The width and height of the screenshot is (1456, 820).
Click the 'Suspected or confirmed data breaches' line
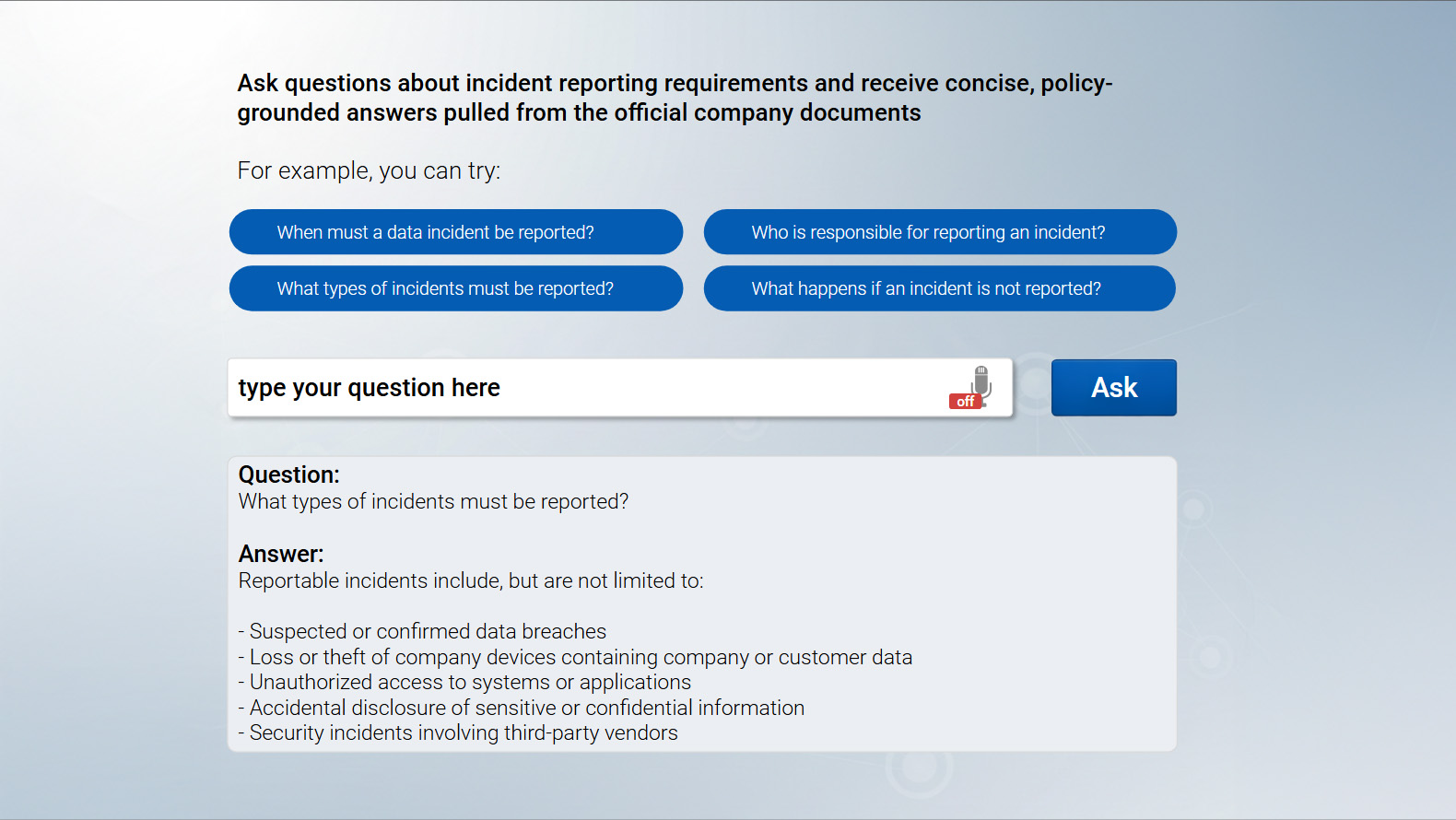[423, 631]
